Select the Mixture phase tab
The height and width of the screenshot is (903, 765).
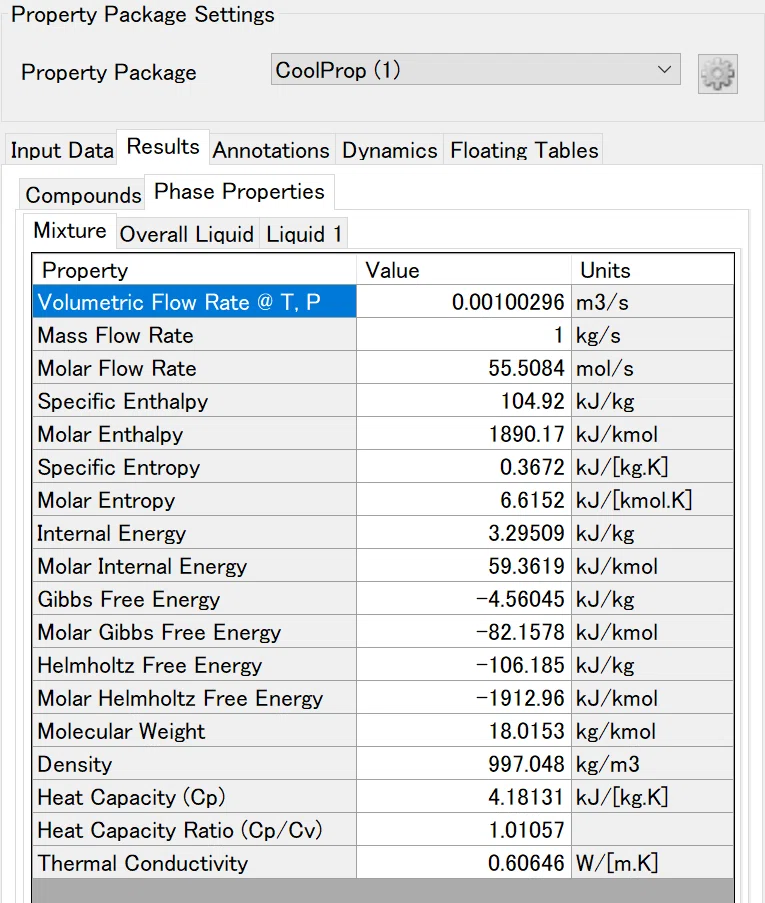(x=70, y=230)
